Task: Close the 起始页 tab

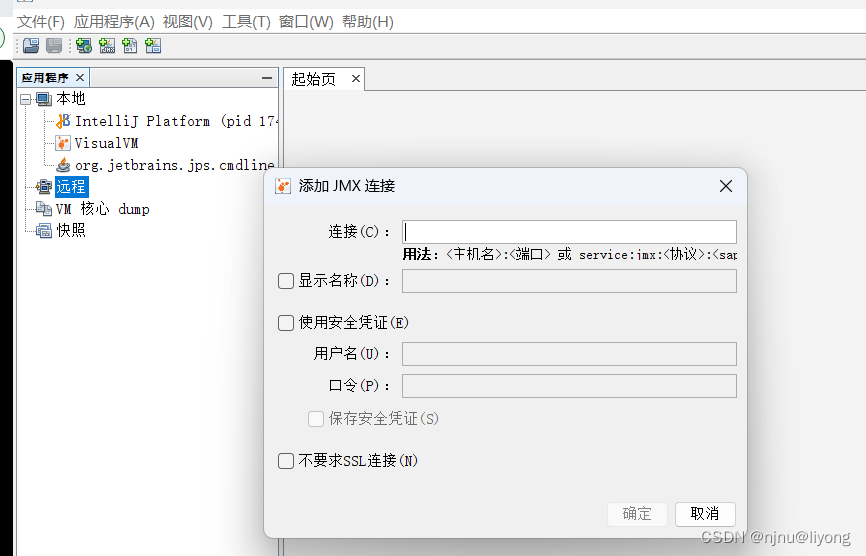Action: click(x=356, y=79)
